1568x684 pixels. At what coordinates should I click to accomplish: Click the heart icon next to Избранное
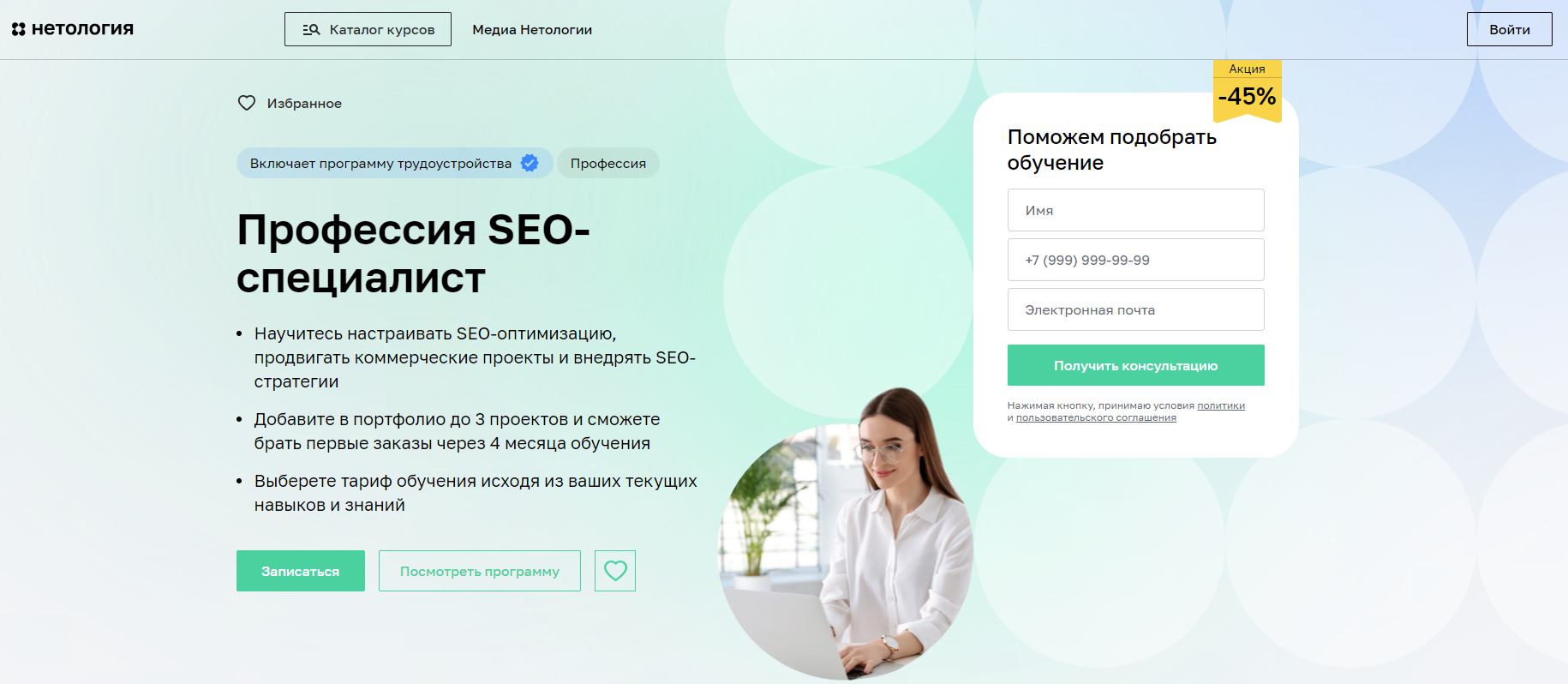[247, 103]
